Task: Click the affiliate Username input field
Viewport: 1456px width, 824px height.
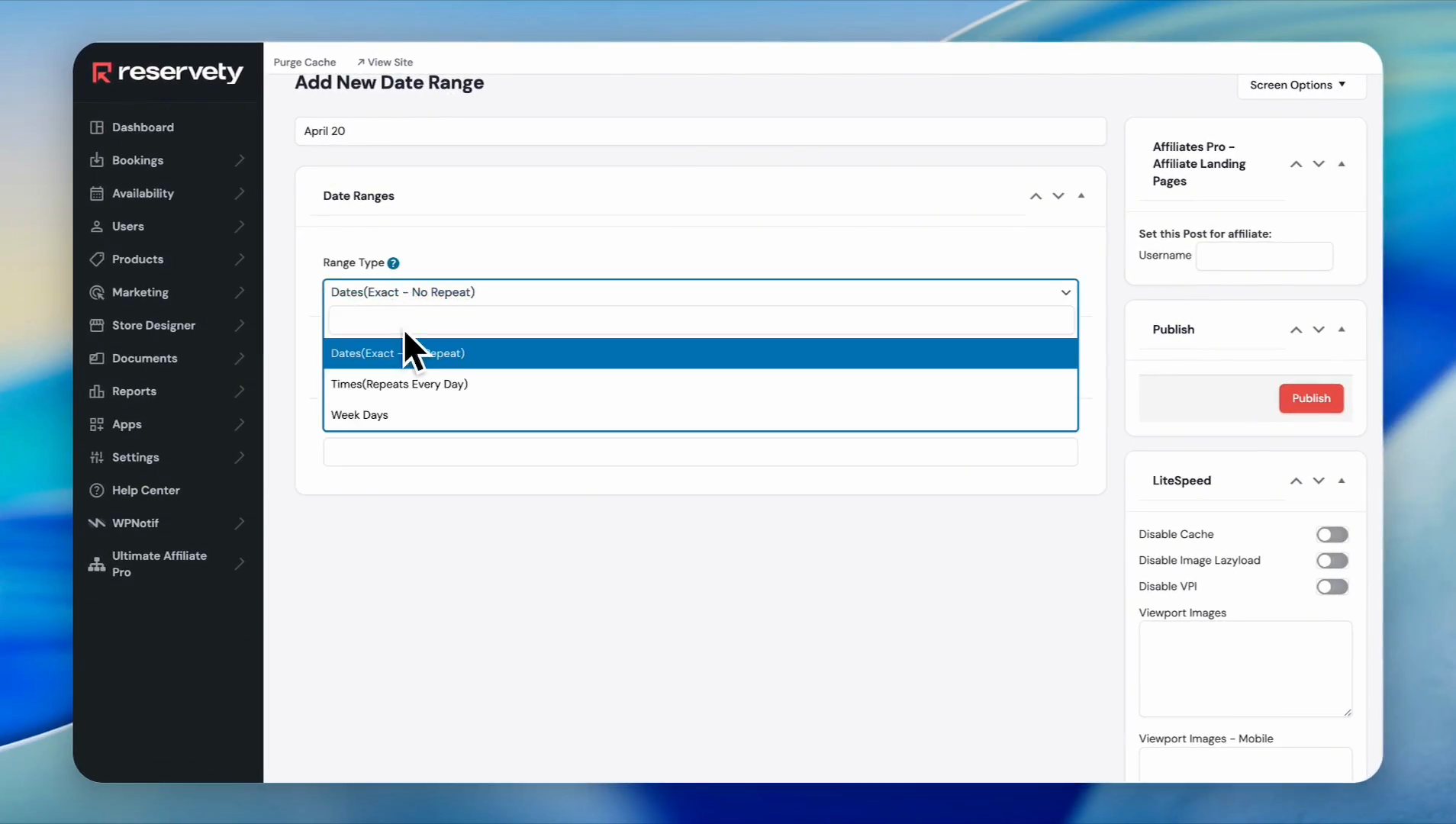Action: 1264,256
